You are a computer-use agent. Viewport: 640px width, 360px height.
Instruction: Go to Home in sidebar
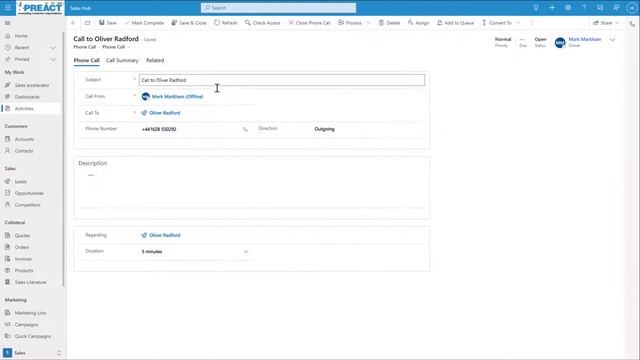(21, 36)
